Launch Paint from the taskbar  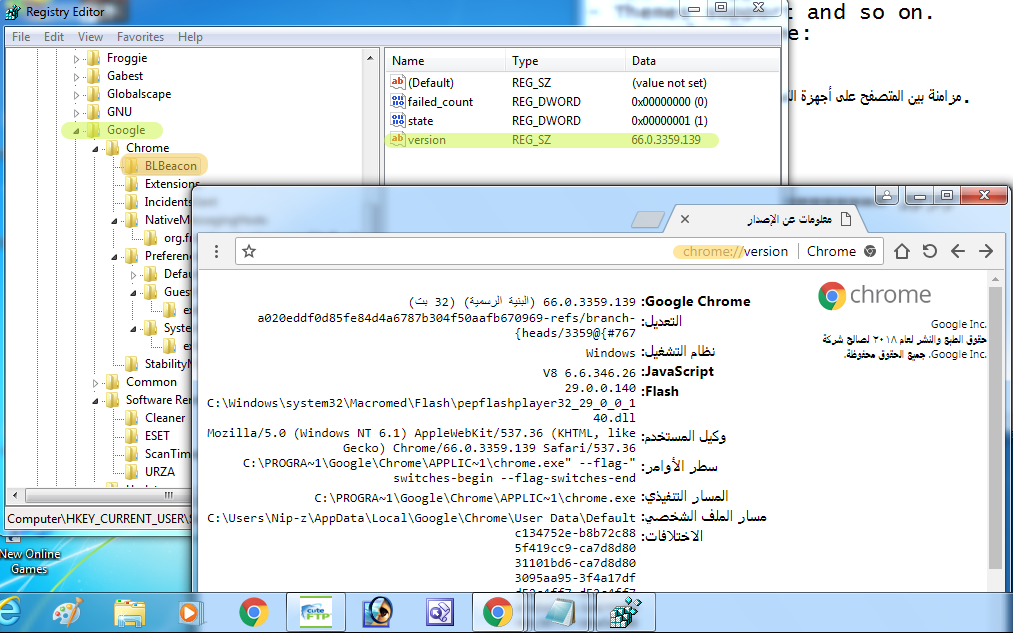coord(68,612)
